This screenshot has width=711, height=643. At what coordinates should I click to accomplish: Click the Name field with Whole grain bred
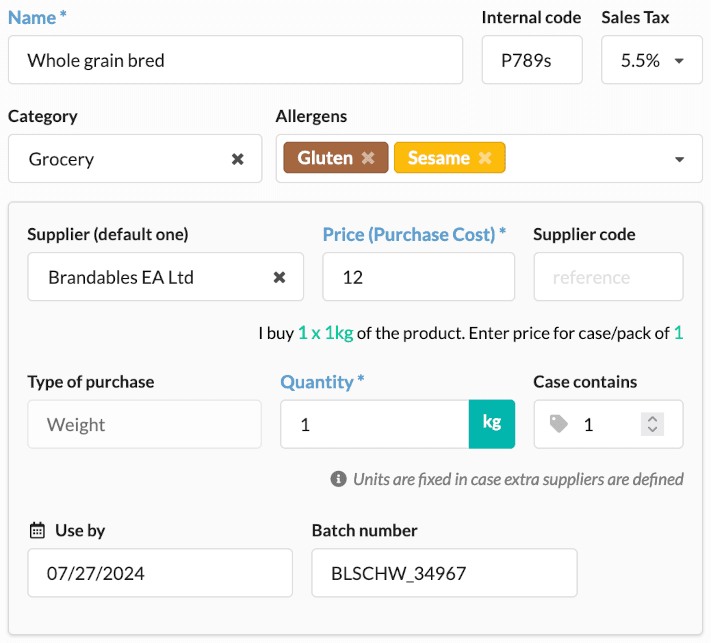235,60
